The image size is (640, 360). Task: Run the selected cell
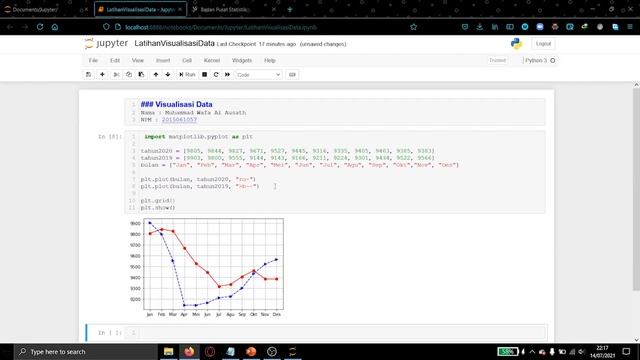187,75
